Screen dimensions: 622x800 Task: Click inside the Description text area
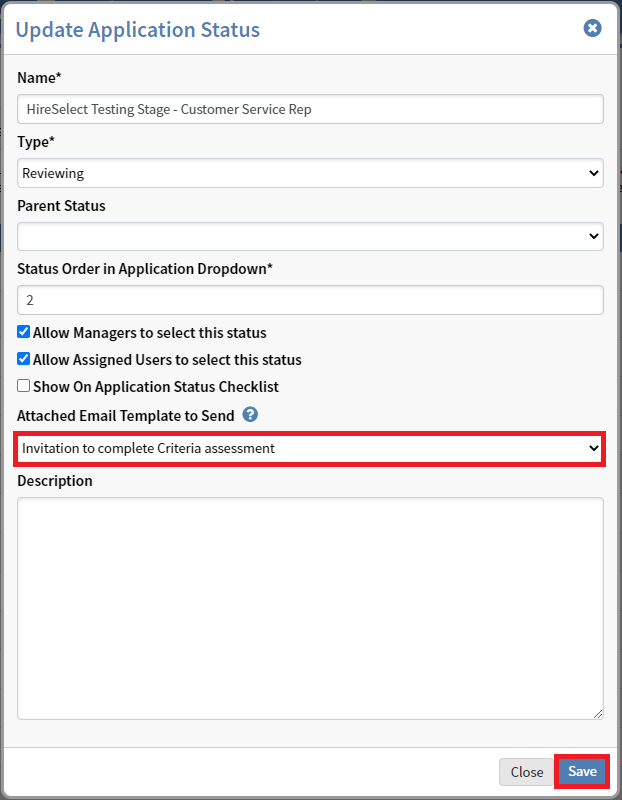coord(310,607)
